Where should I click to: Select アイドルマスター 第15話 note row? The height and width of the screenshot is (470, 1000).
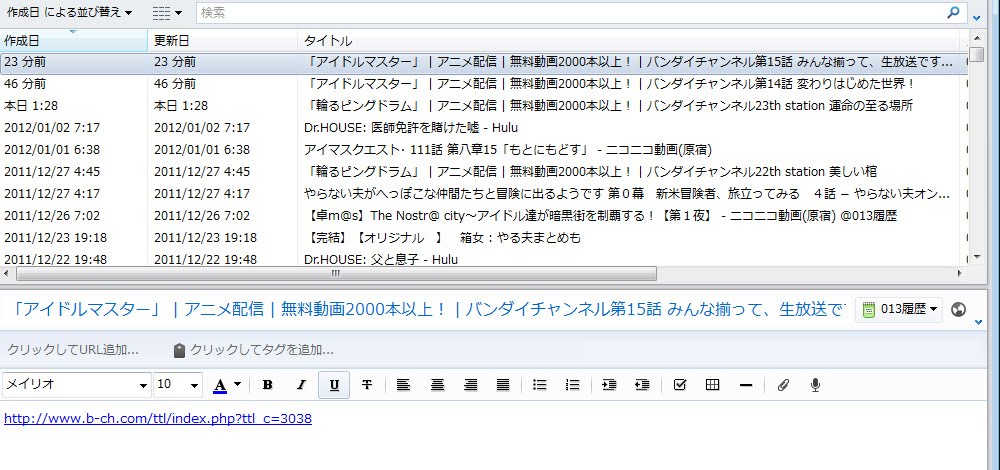[483, 62]
